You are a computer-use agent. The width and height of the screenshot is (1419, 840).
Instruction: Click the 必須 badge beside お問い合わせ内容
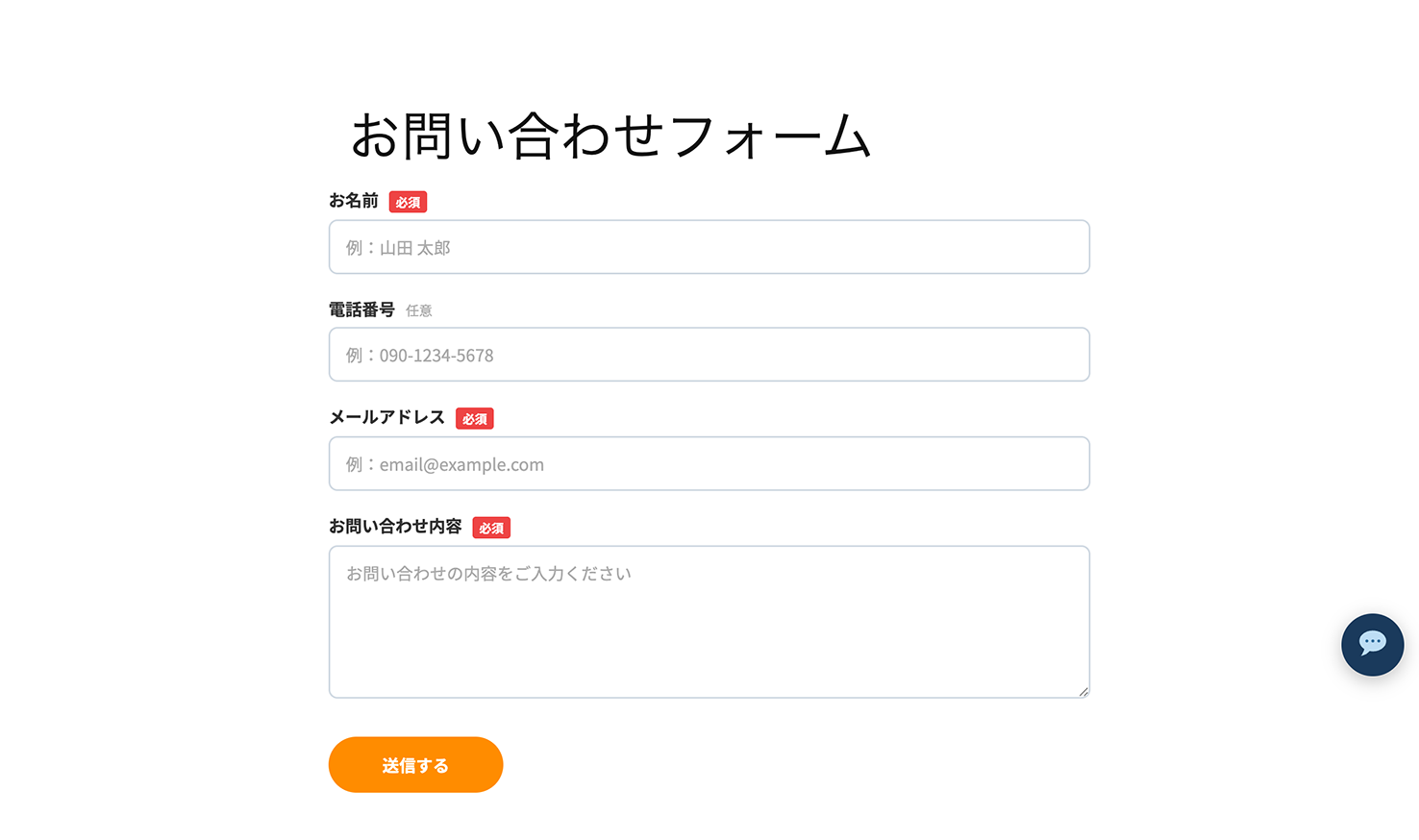click(491, 528)
